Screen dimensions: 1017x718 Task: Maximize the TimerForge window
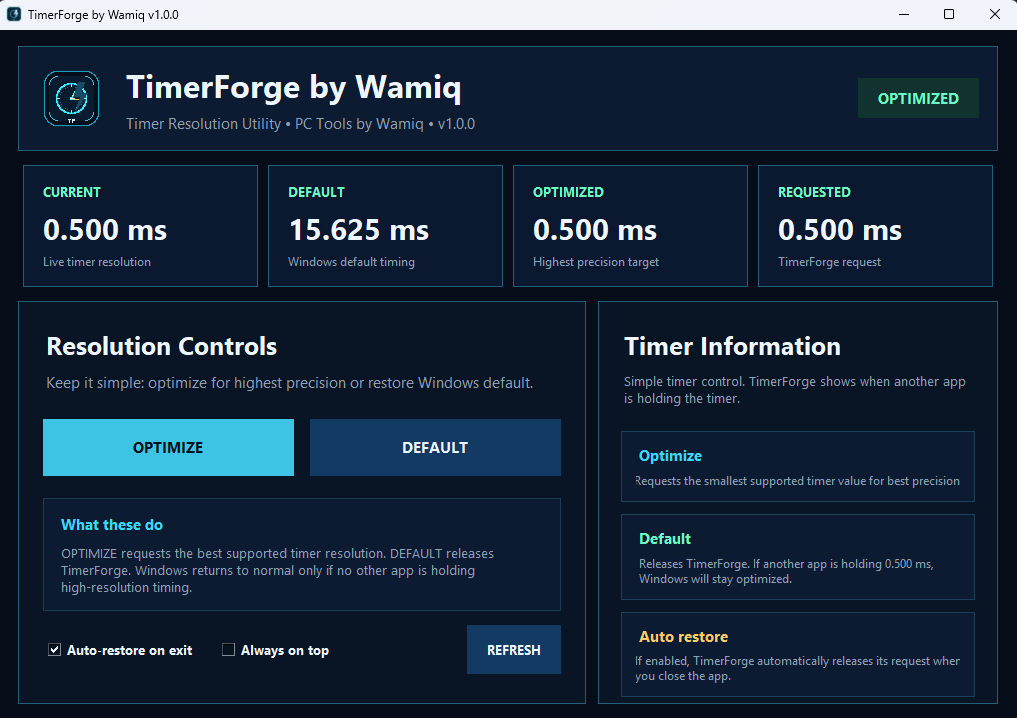pyautogui.click(x=949, y=14)
